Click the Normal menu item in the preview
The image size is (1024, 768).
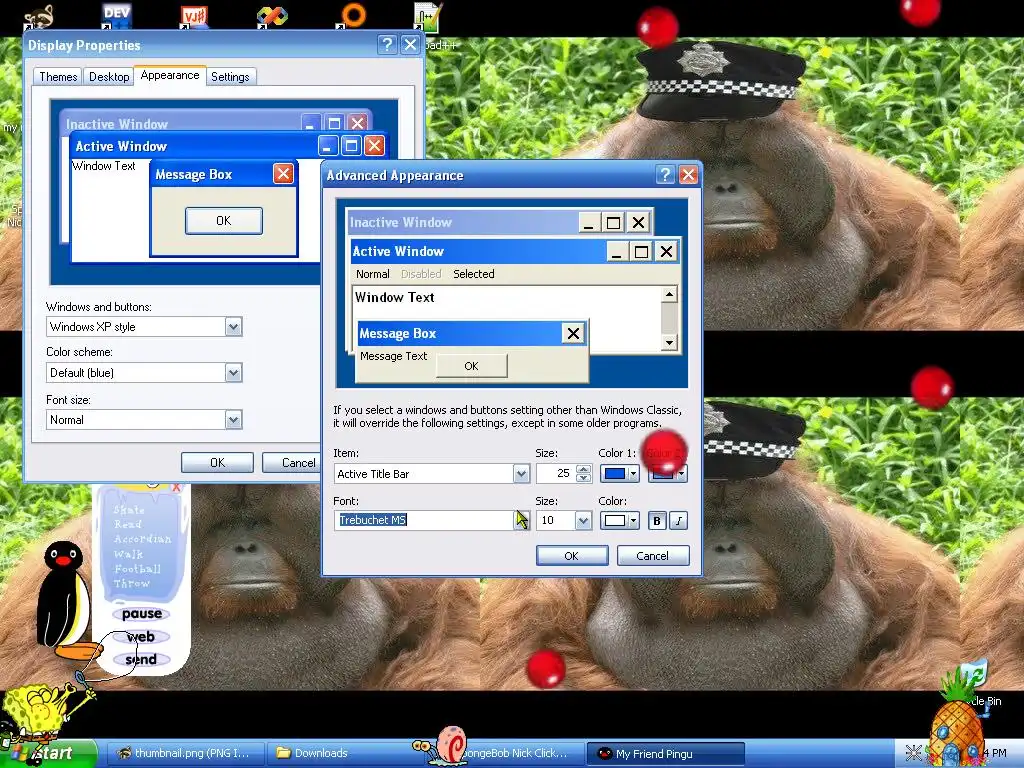(372, 274)
